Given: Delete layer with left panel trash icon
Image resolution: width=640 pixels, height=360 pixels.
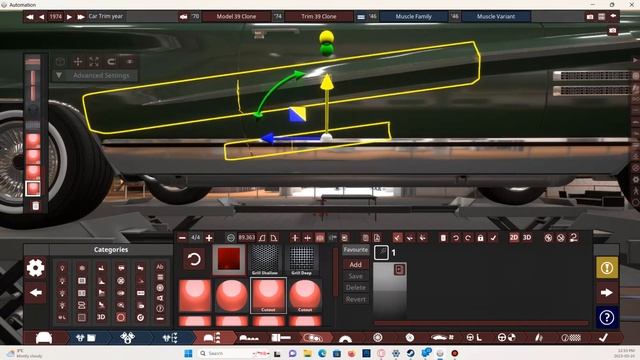Looking at the screenshot, I should click(x=36, y=205).
